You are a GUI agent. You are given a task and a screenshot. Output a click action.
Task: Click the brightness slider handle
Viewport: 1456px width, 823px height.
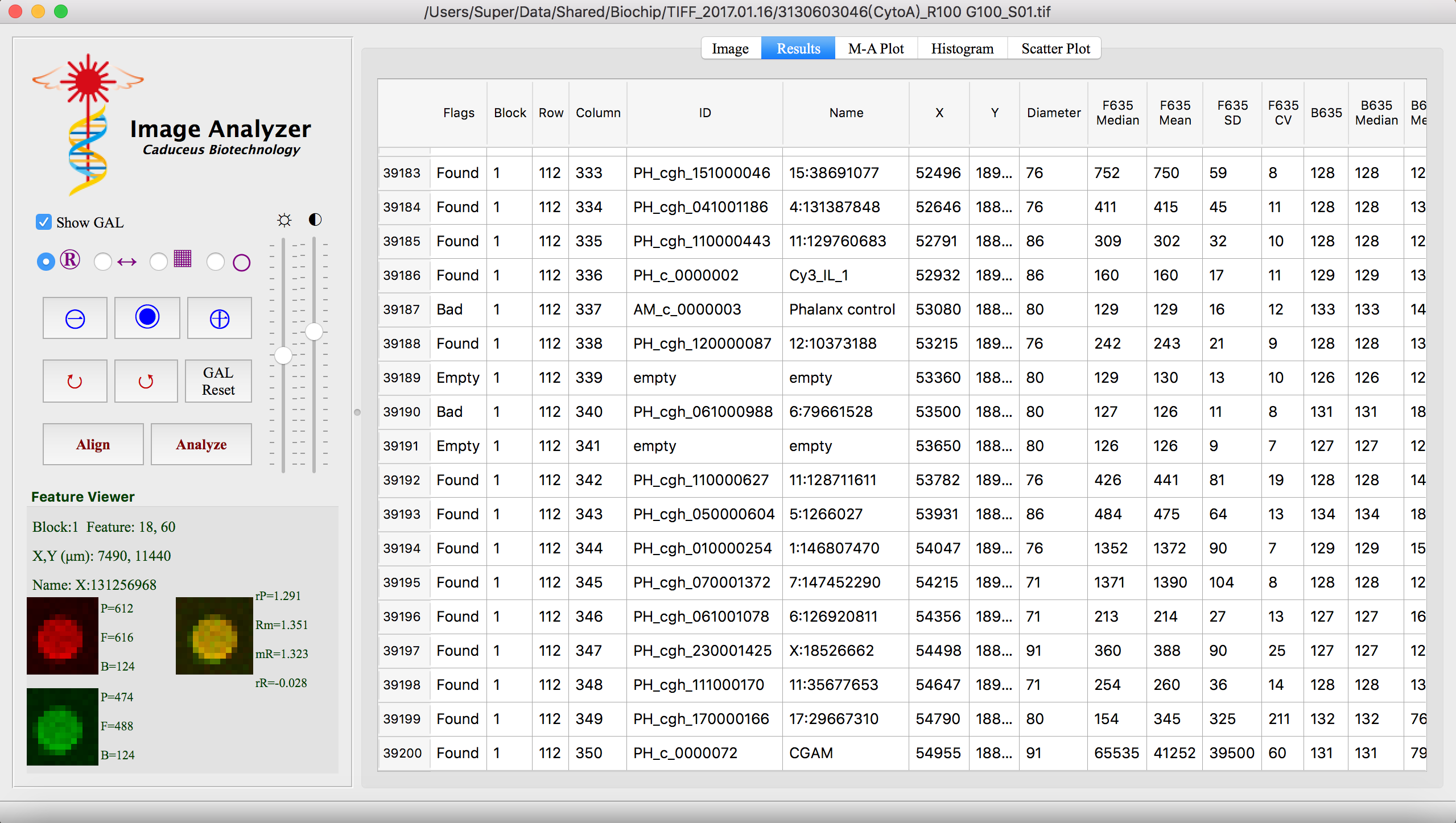pyautogui.click(x=283, y=356)
